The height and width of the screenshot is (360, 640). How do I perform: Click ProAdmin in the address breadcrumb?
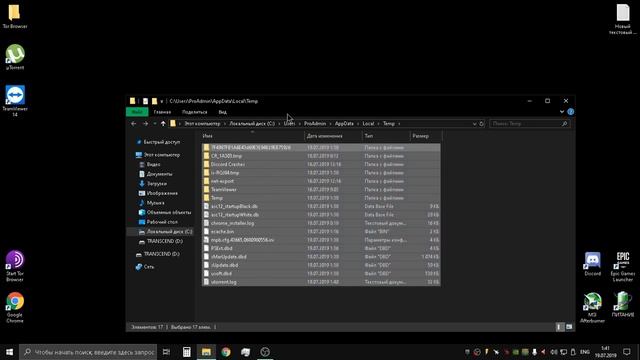pyautogui.click(x=315, y=123)
